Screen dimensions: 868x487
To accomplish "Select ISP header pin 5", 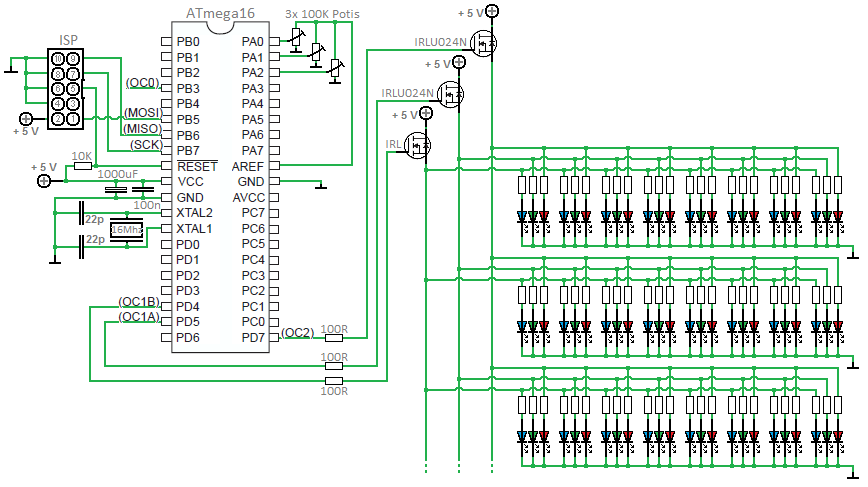I will tap(73, 89).
